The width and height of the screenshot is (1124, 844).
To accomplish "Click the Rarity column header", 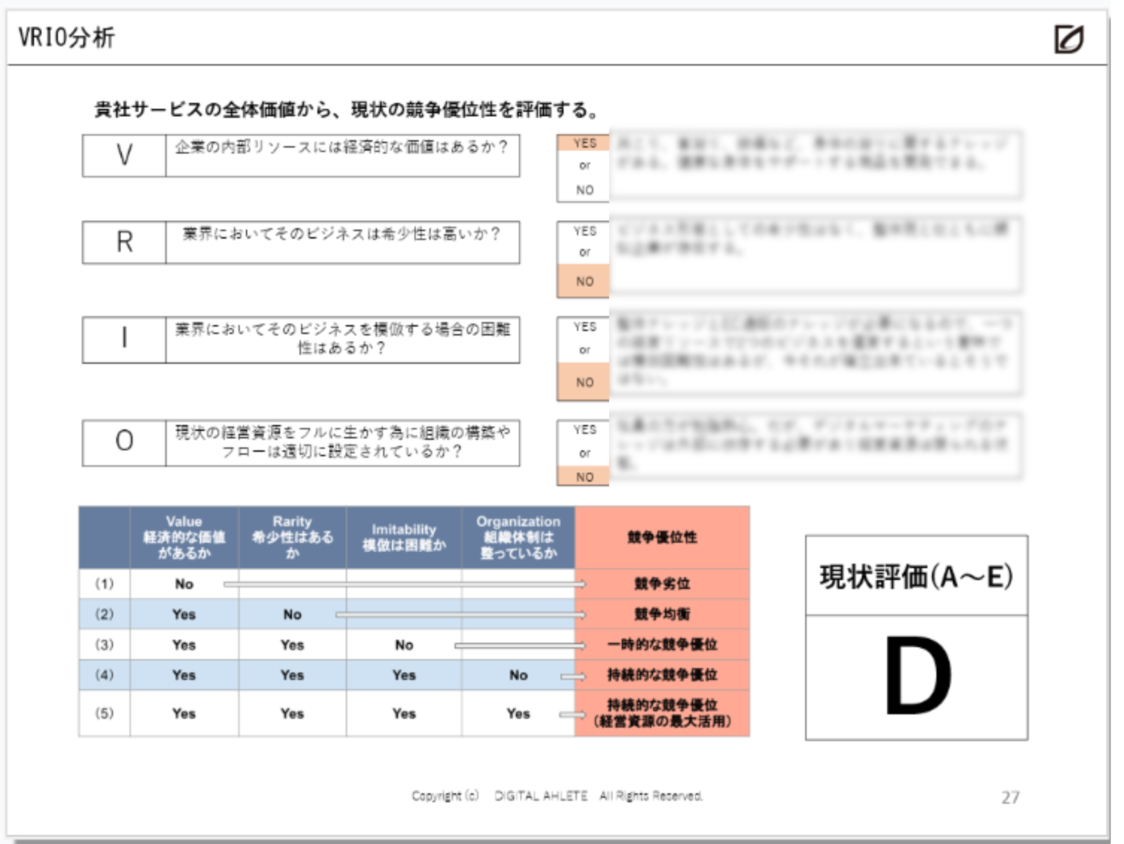I will pyautogui.click(x=292, y=537).
